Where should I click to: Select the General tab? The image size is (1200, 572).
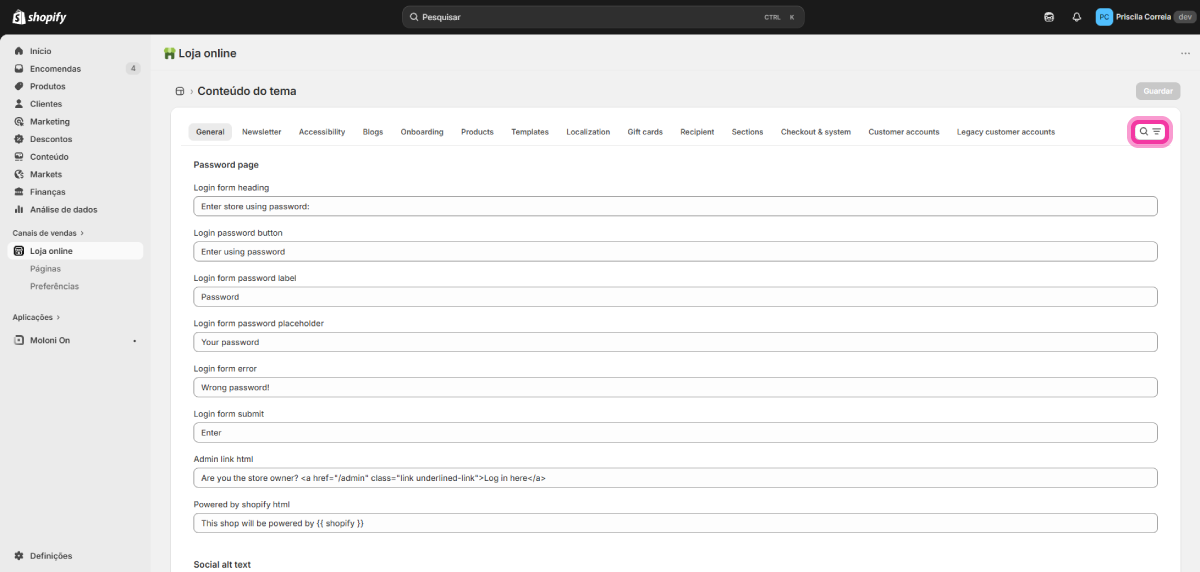click(x=210, y=132)
